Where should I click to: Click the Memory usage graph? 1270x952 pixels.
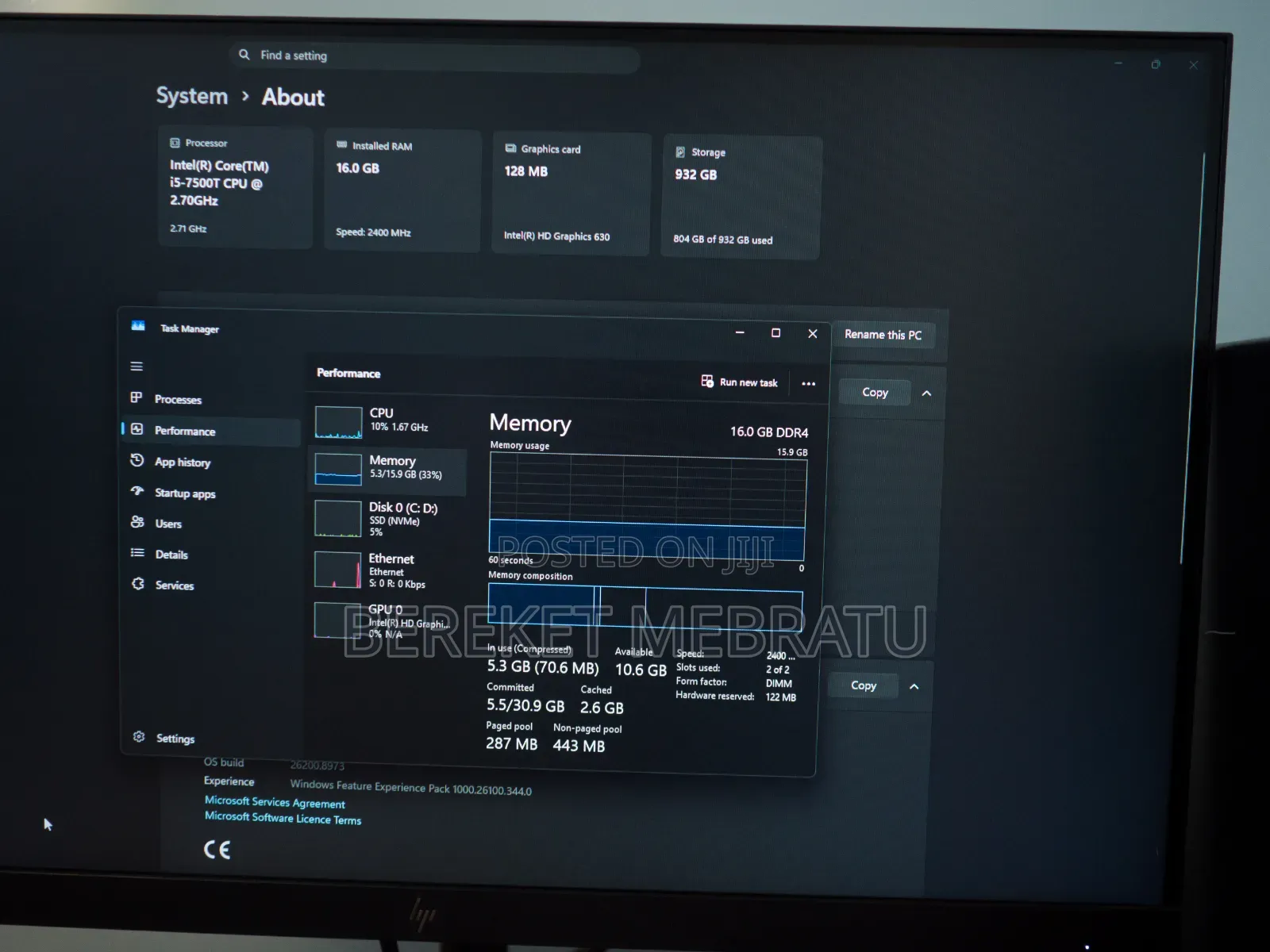coord(648,508)
